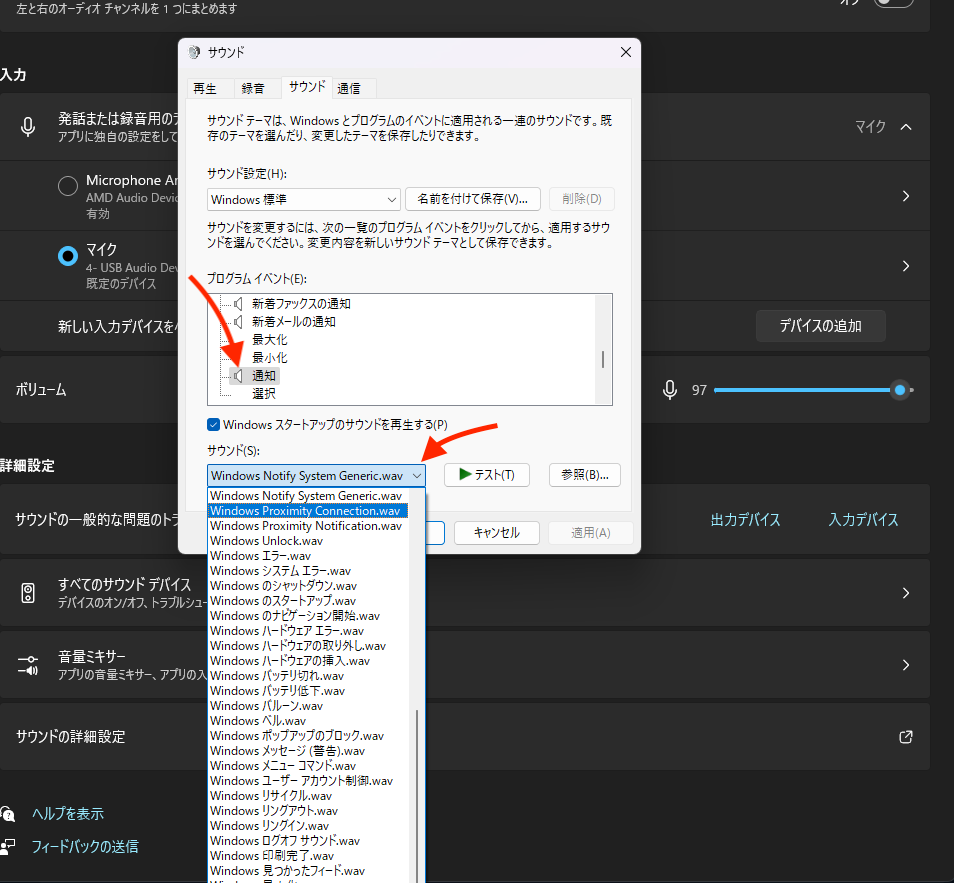Switch to the 通信 tab
The image size is (954, 883).
[x=349, y=87]
